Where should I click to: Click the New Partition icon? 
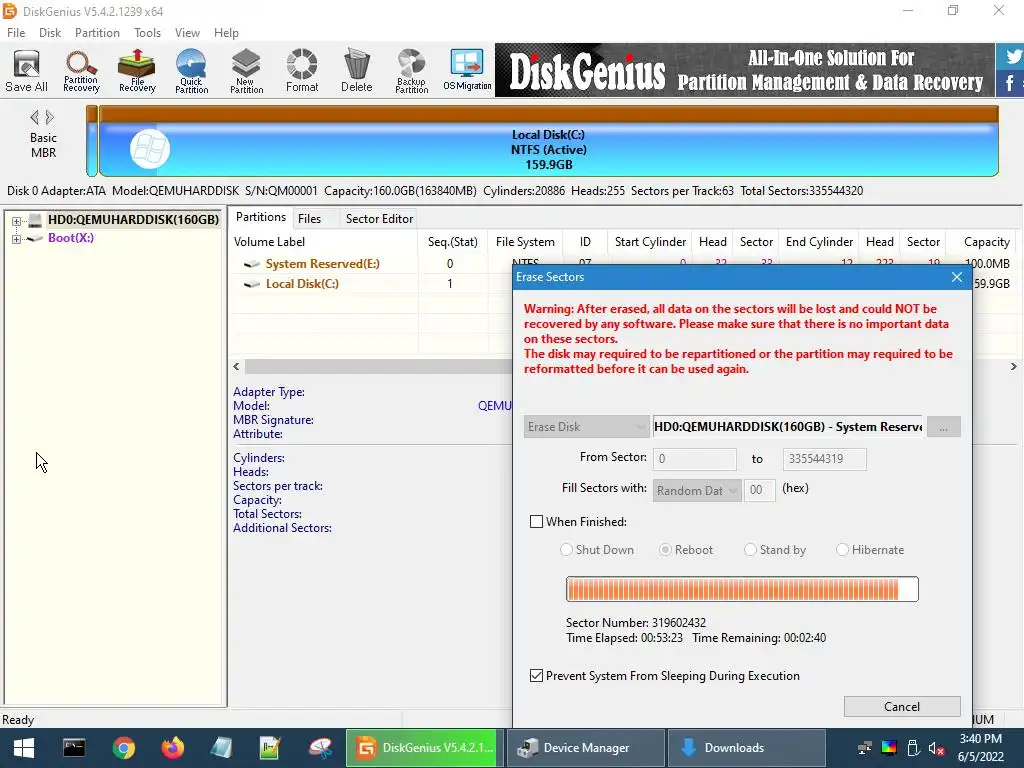(x=246, y=71)
